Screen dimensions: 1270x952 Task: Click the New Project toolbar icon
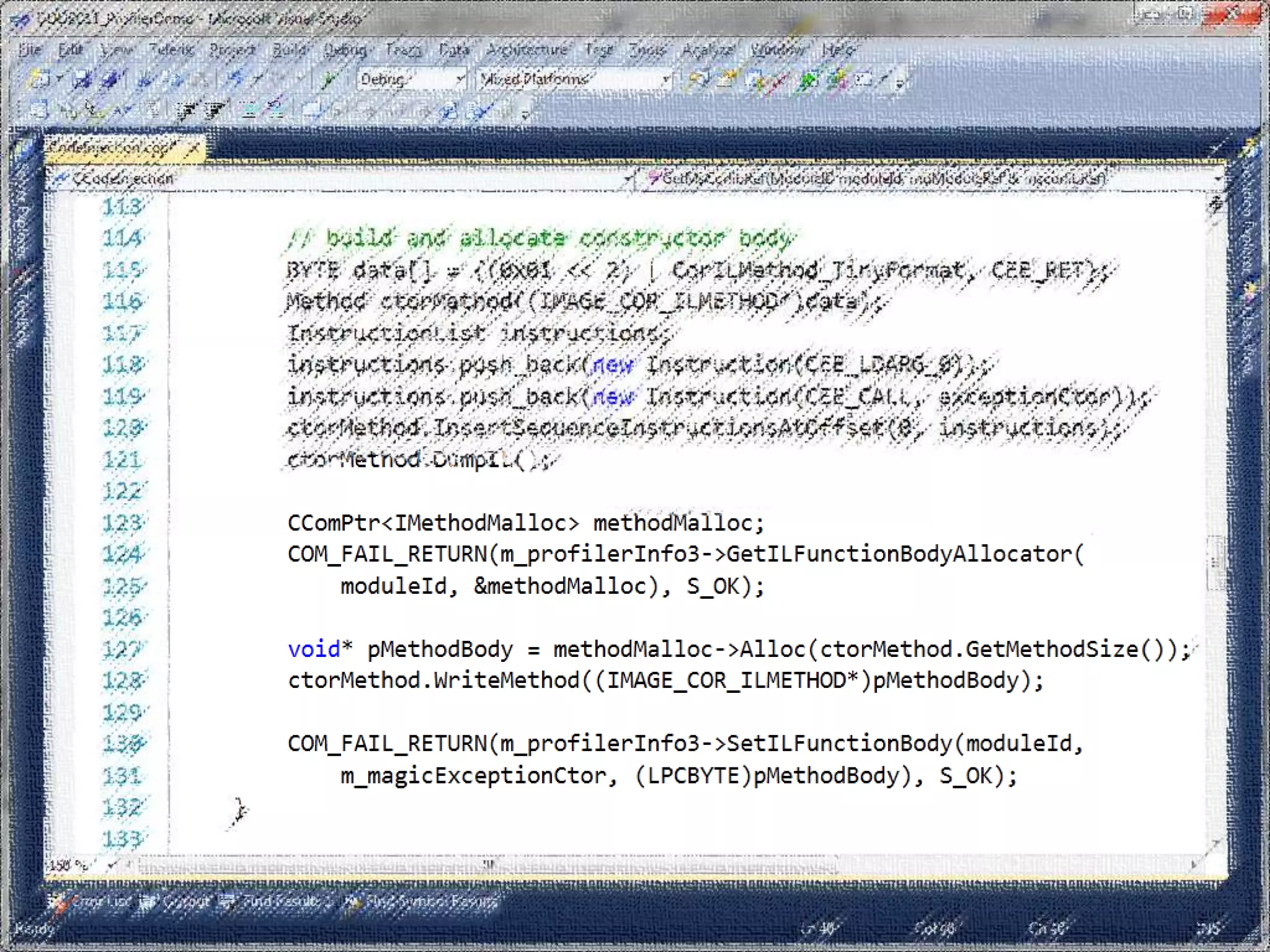pos(40,79)
